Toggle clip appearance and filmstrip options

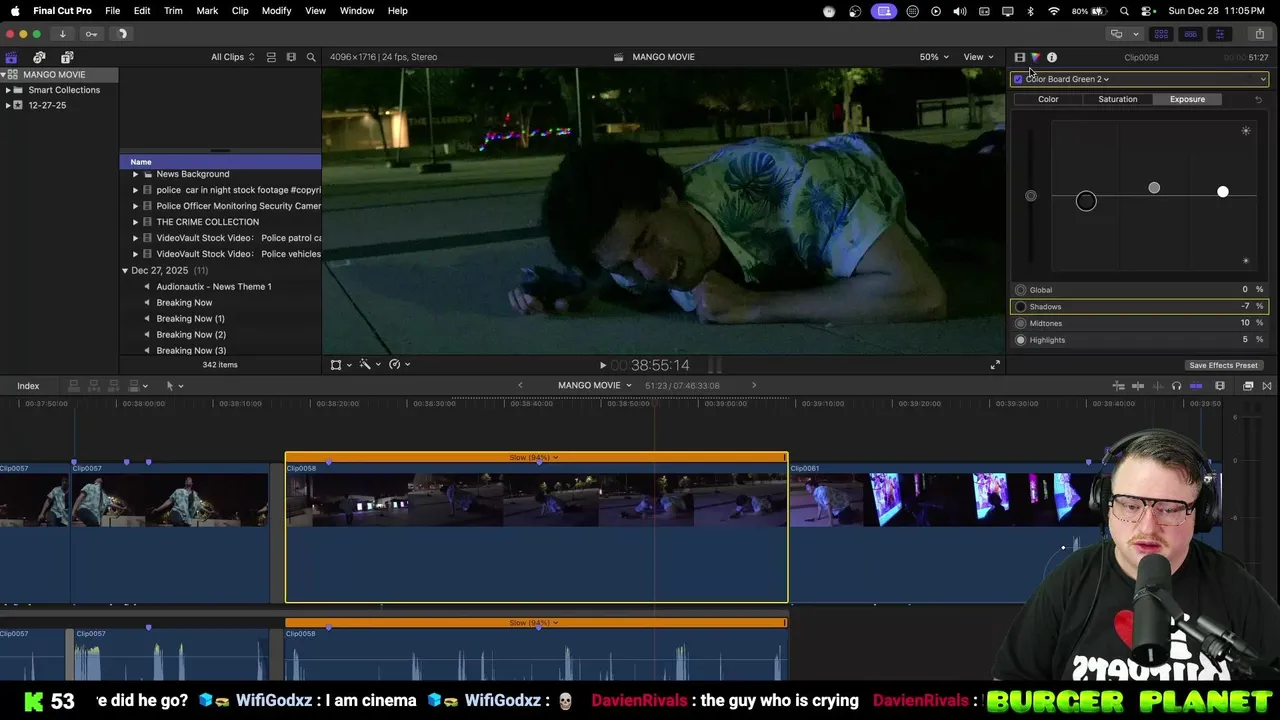point(291,57)
